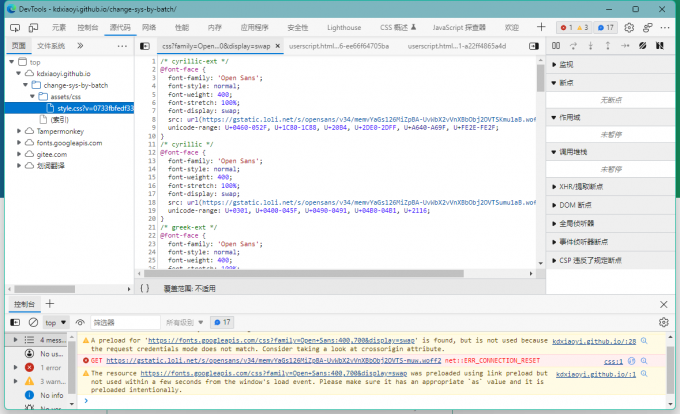This screenshot has width=680, height=414.
Task: Open the 所有级别 log levels dropdown
Action: click(x=185, y=323)
